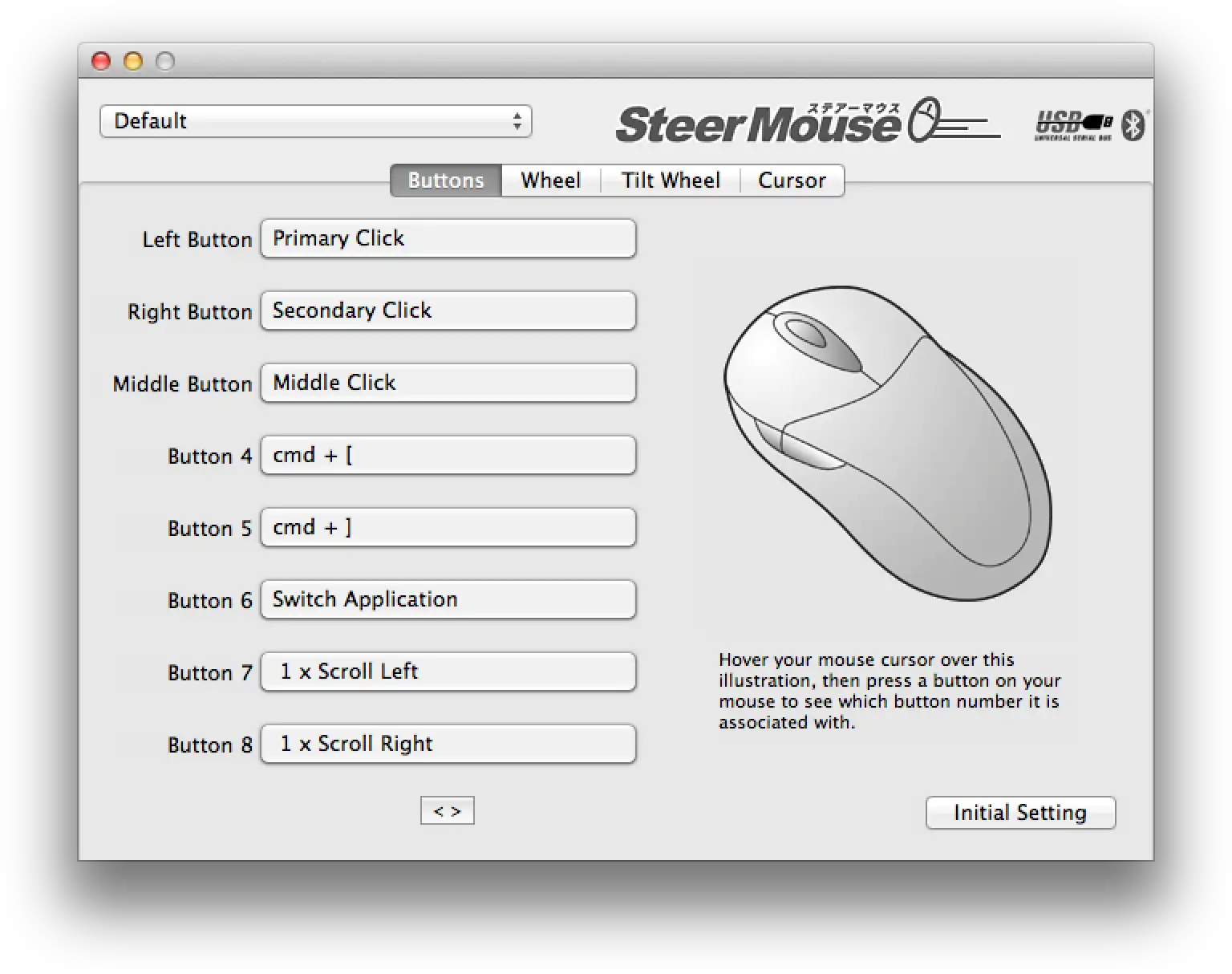Click the USB connection icon

tap(1074, 126)
